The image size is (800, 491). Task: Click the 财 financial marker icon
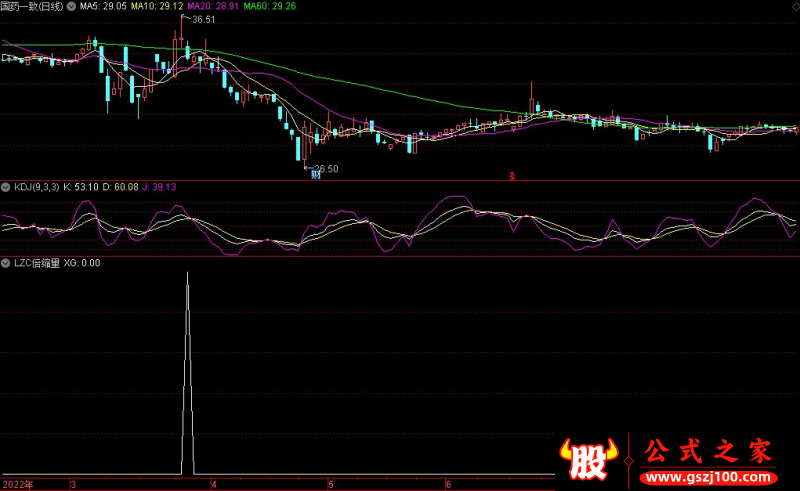[x=316, y=175]
